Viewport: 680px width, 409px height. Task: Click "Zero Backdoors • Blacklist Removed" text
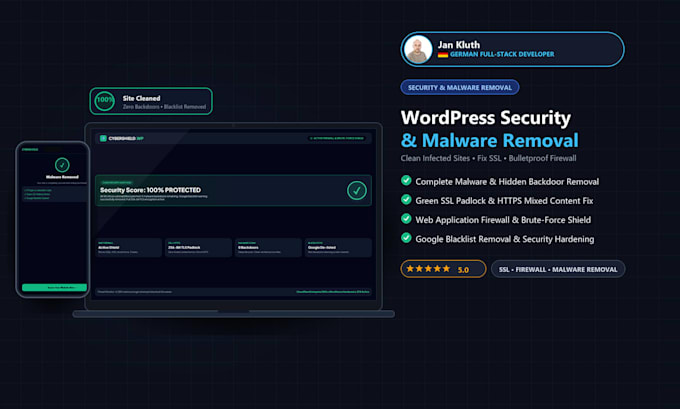164,107
